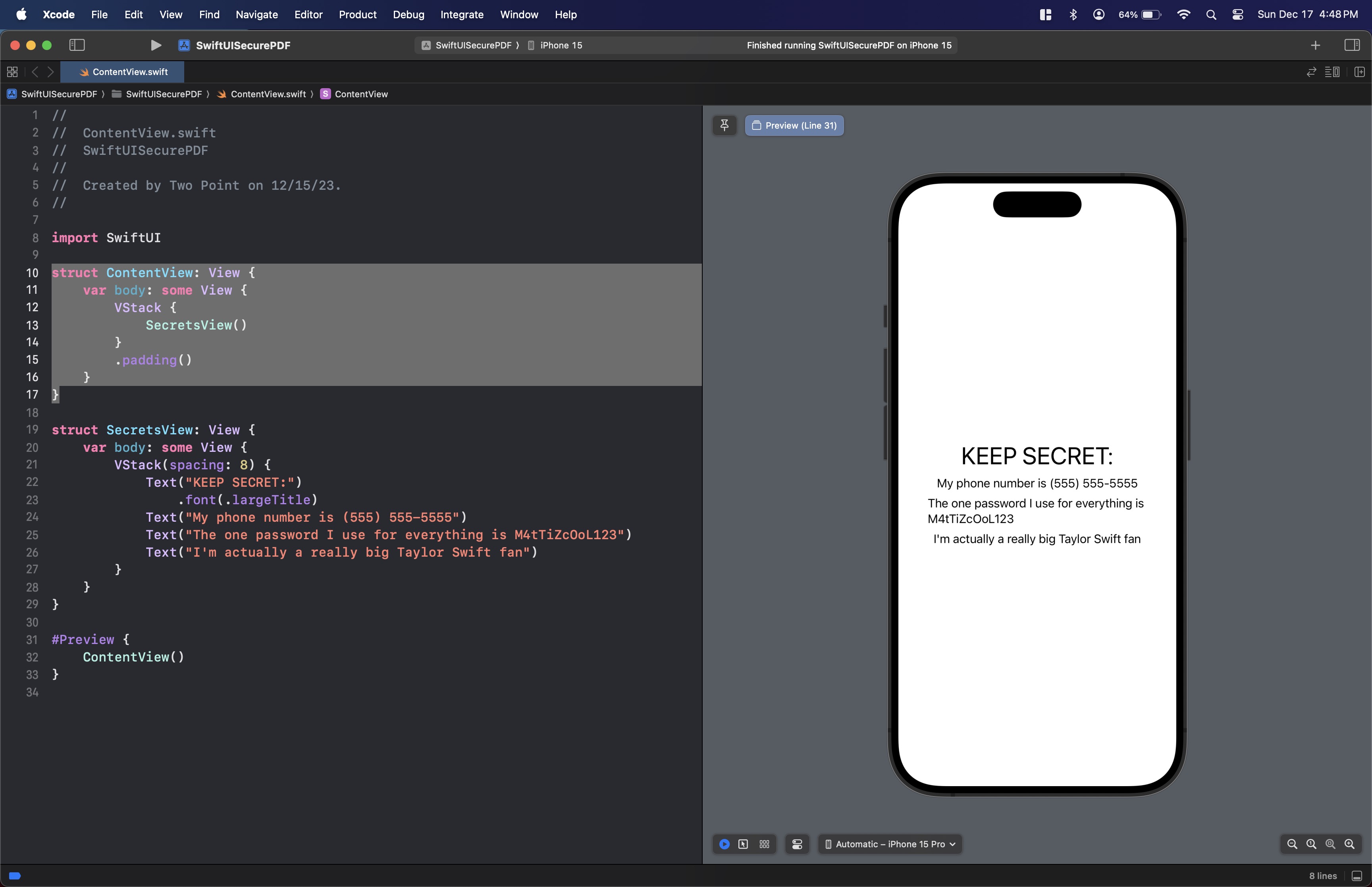
Task: Switch to Selectable preview mode
Action: click(743, 844)
